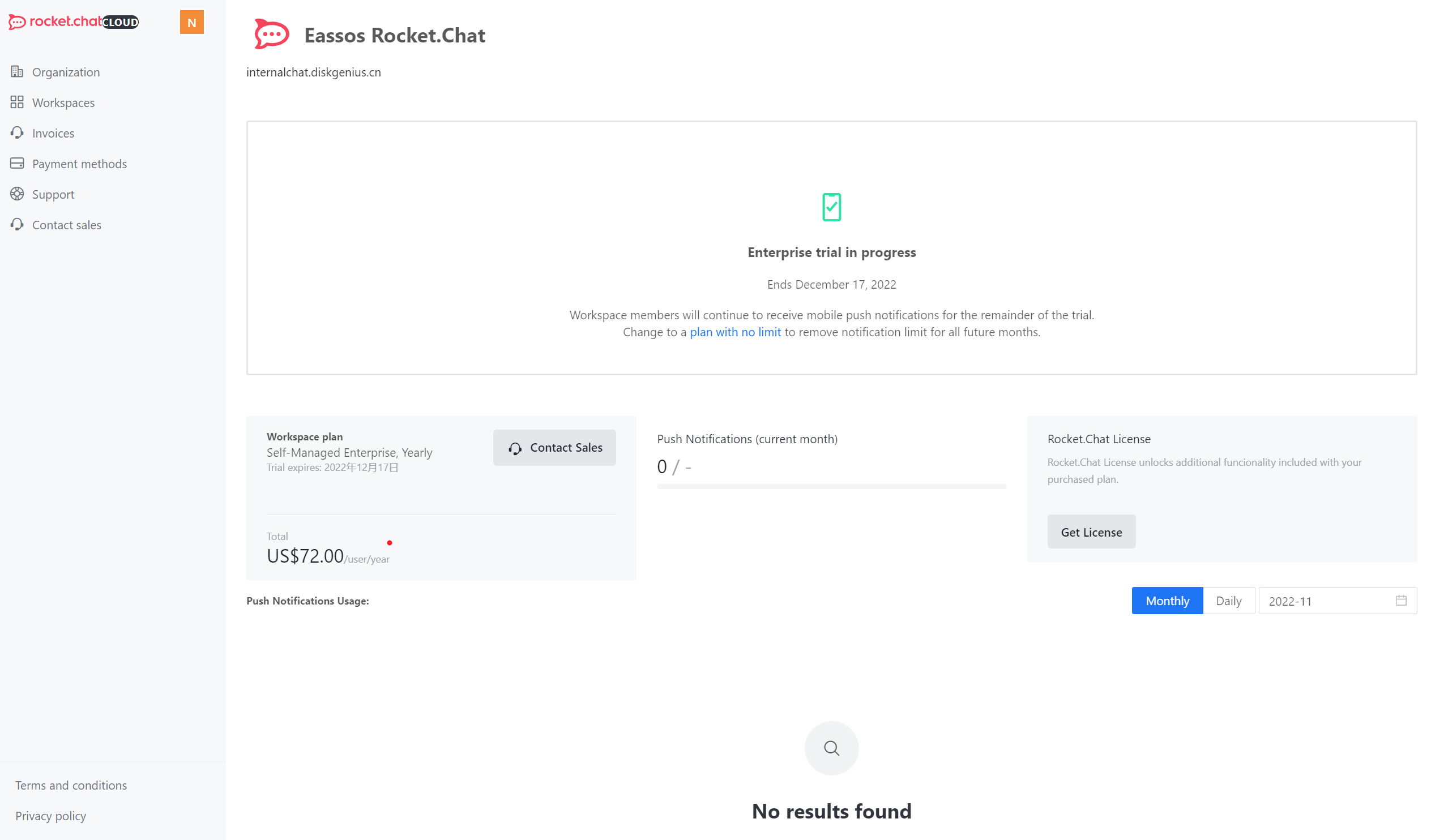Click the push notifications usage progress bar

831,486
